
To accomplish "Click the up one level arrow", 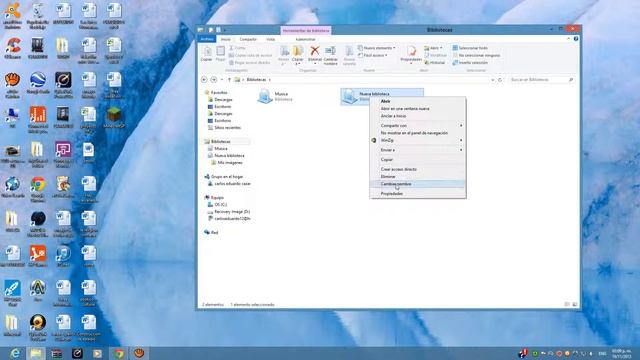I will tap(229, 80).
